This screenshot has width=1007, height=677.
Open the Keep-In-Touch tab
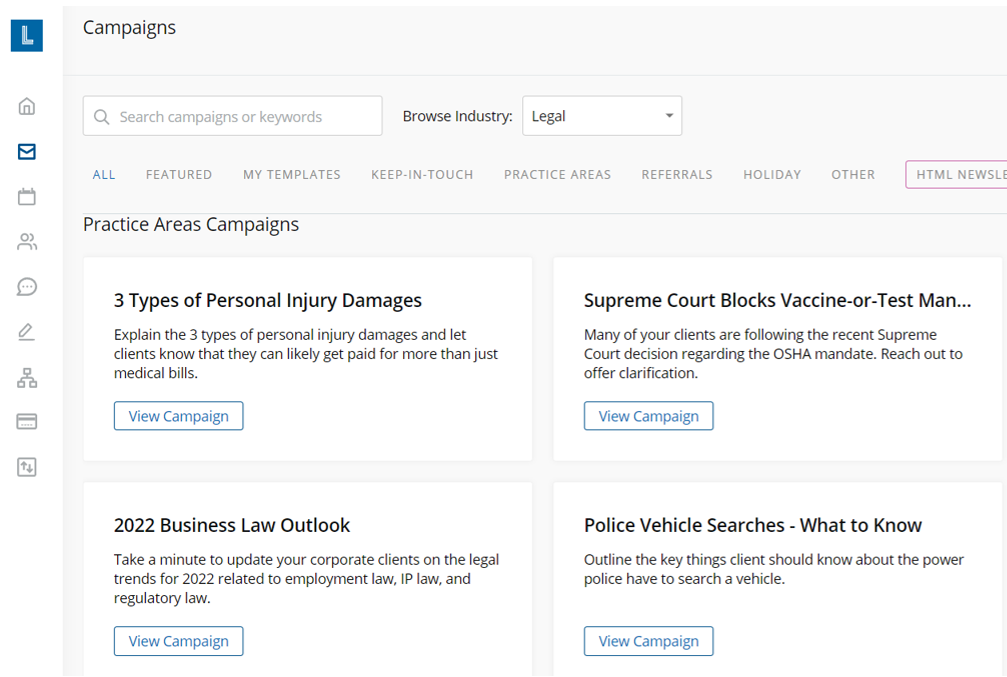422,175
